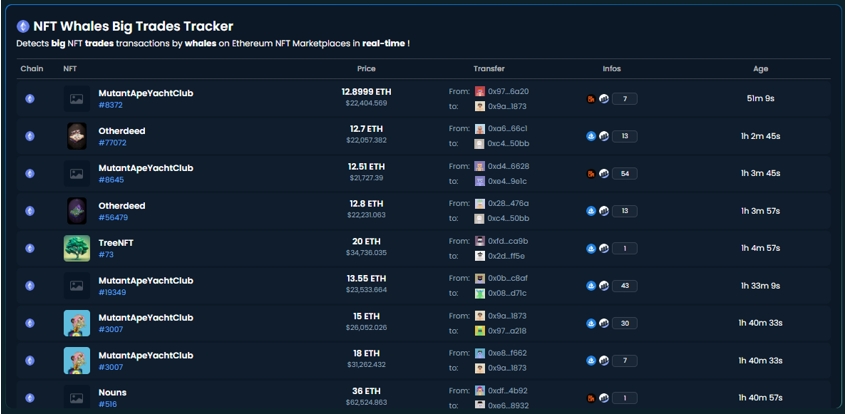Open sender address 0x28...476a
The width and height of the screenshot is (847, 414).
click(x=508, y=203)
